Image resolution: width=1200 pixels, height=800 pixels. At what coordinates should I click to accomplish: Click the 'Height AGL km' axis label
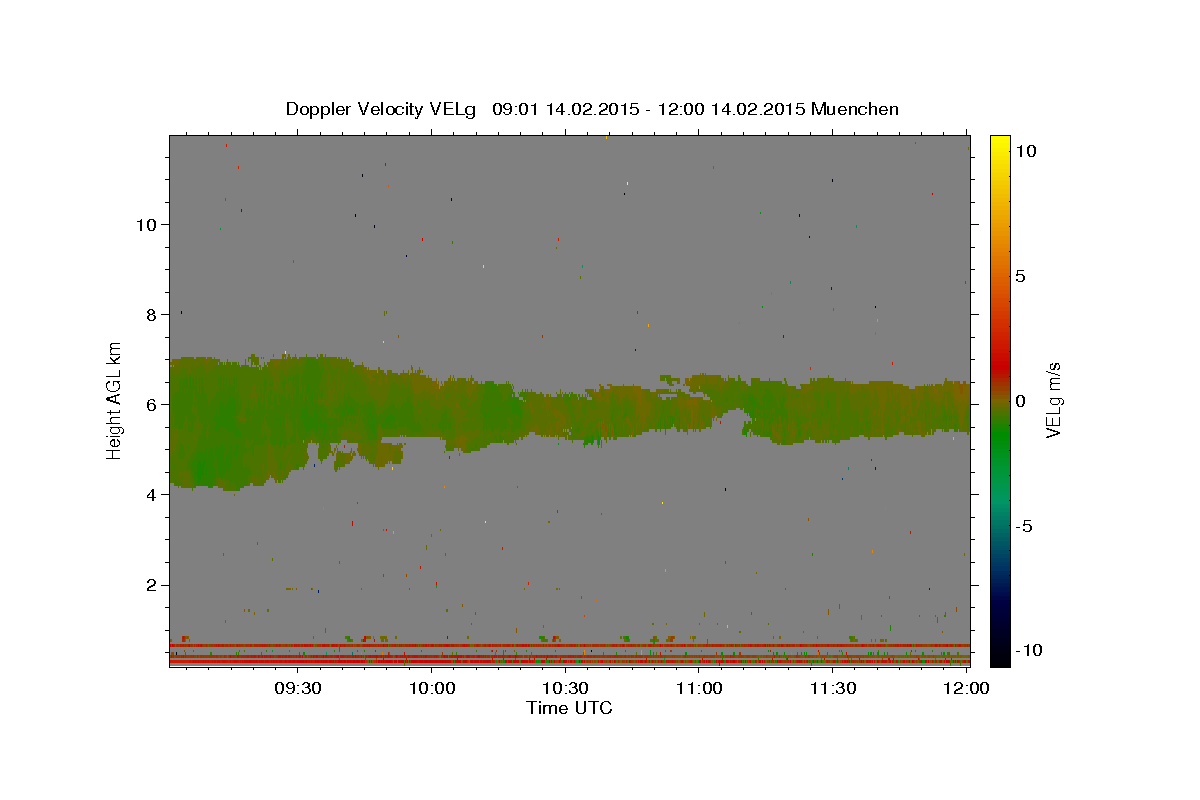(115, 401)
